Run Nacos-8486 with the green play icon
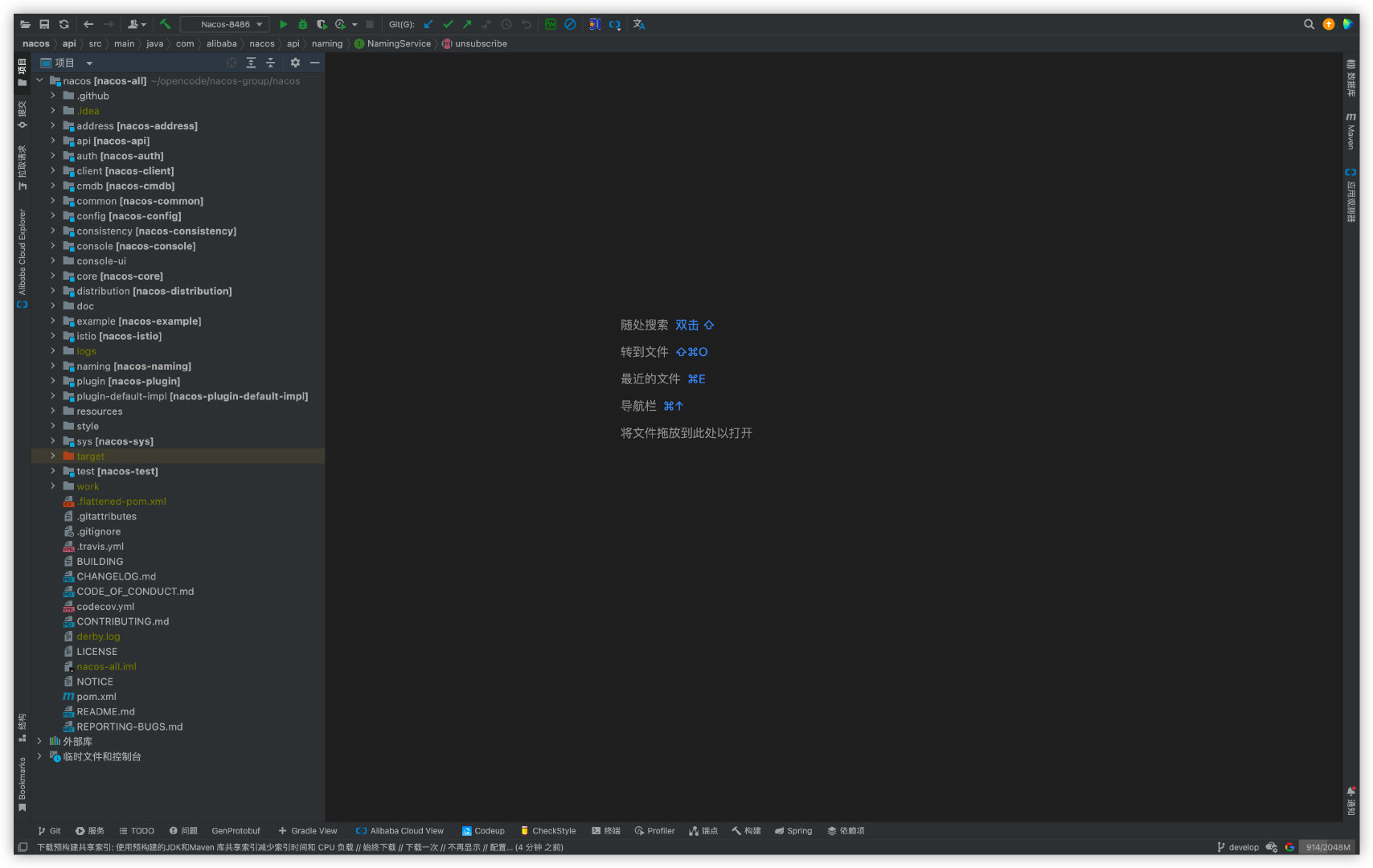 [x=283, y=24]
